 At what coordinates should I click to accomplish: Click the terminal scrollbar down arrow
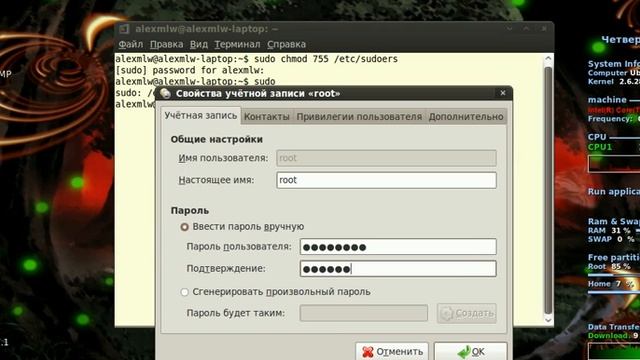(x=548, y=320)
